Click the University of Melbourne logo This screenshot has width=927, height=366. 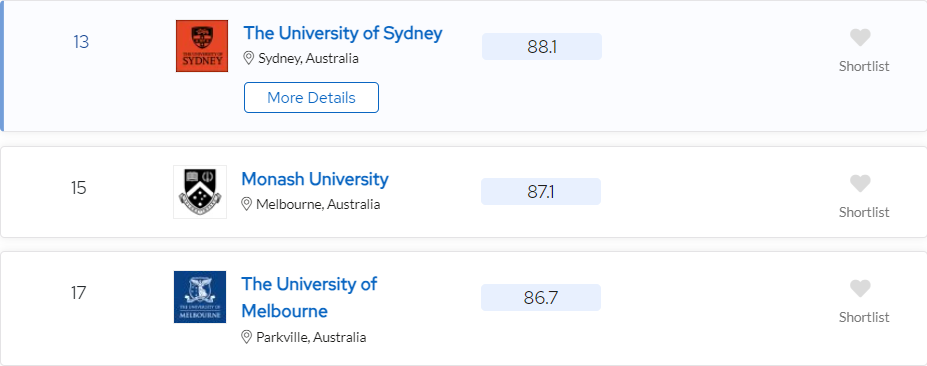pyautogui.click(x=200, y=297)
